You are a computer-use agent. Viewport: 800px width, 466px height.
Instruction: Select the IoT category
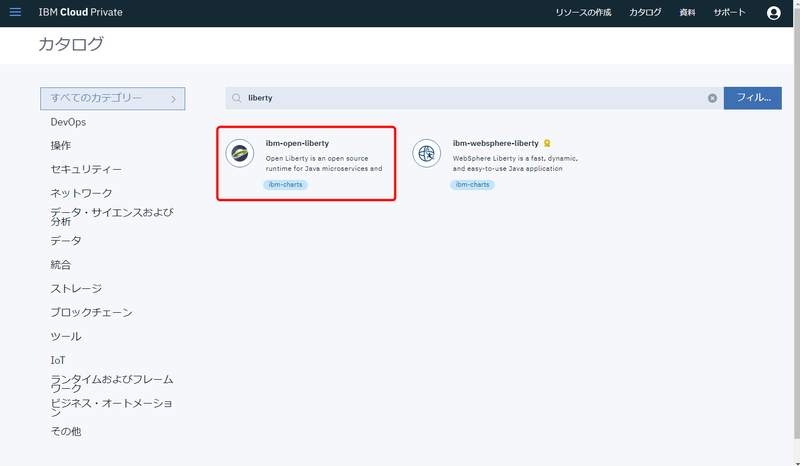pyautogui.click(x=58, y=360)
